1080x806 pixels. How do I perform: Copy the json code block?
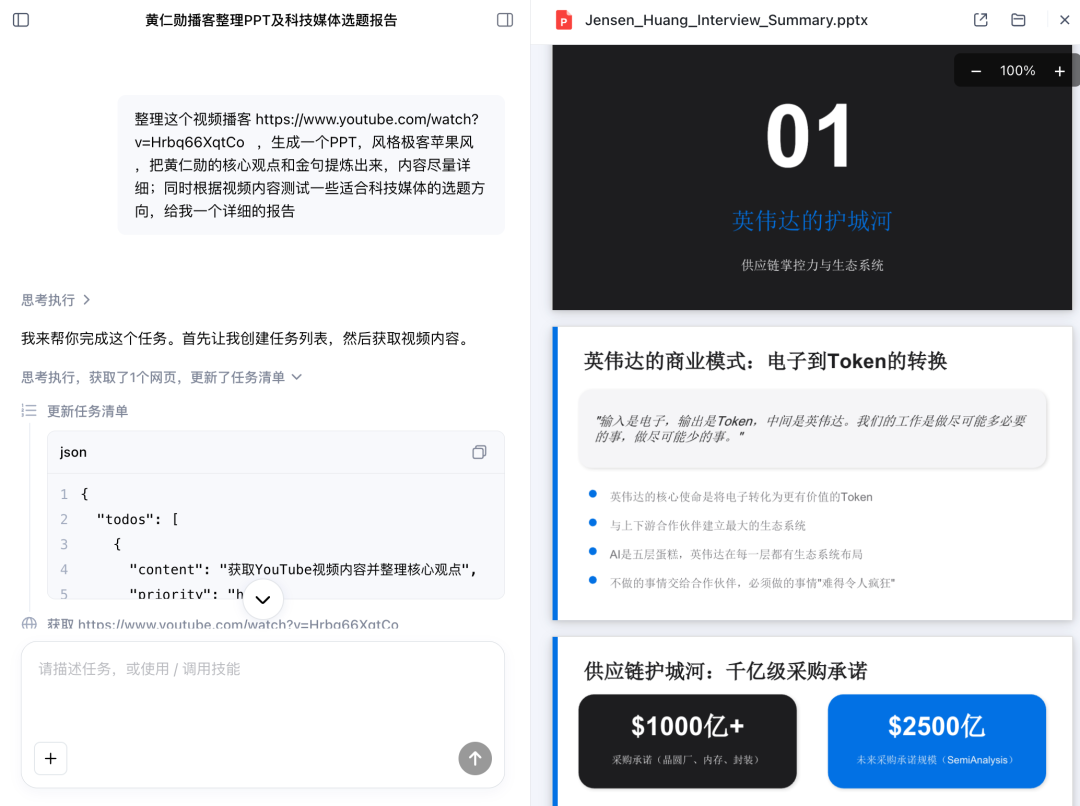click(479, 452)
